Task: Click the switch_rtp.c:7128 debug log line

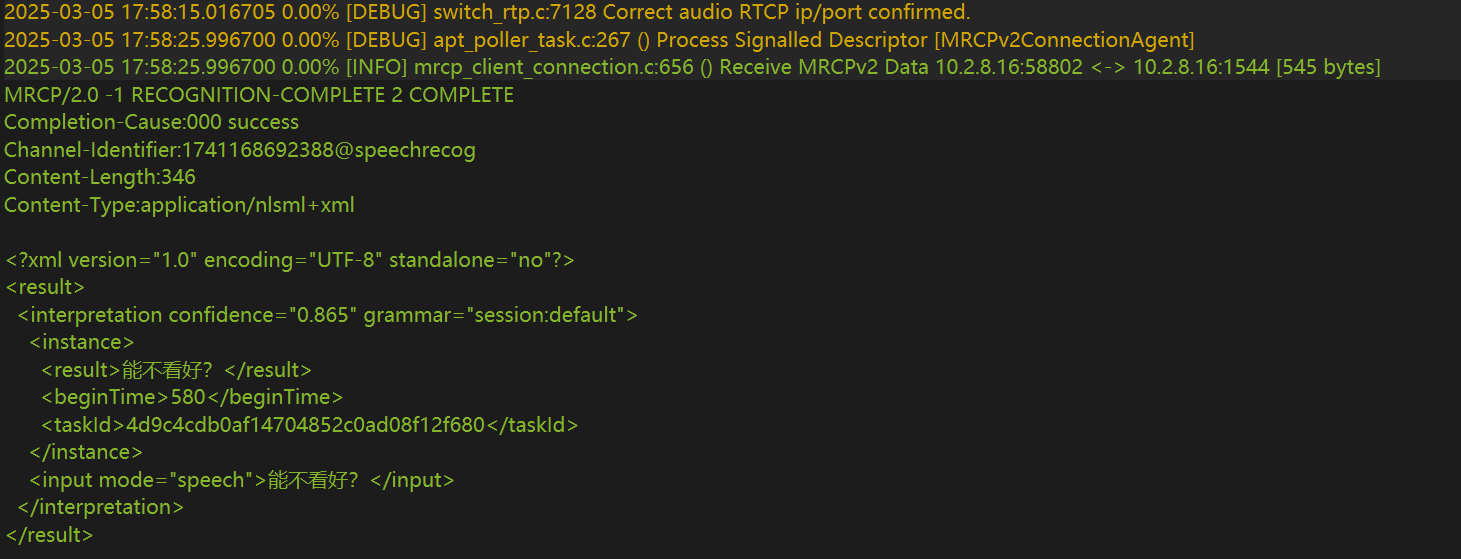Action: point(487,13)
